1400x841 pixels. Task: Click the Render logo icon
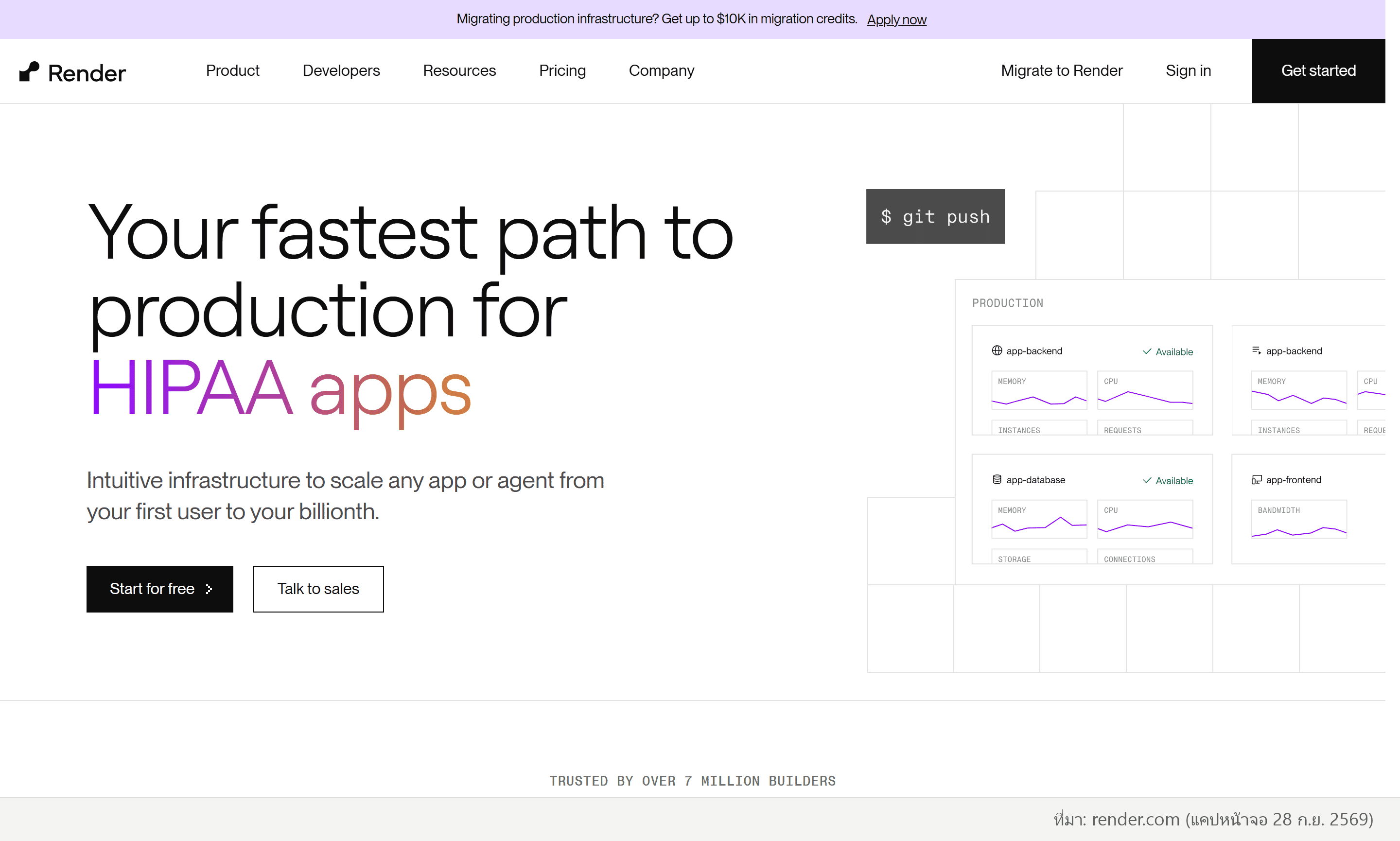point(29,71)
